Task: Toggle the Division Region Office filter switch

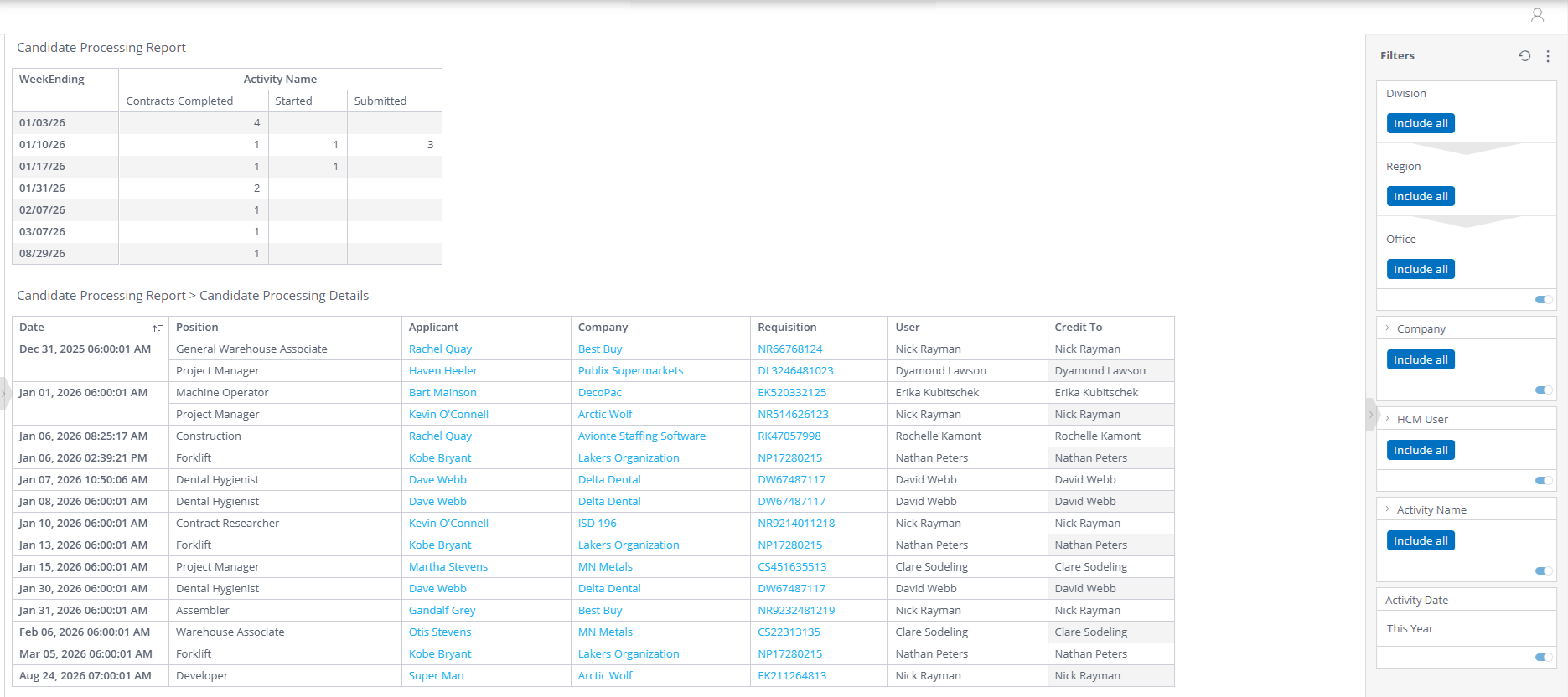Action: pos(1544,299)
